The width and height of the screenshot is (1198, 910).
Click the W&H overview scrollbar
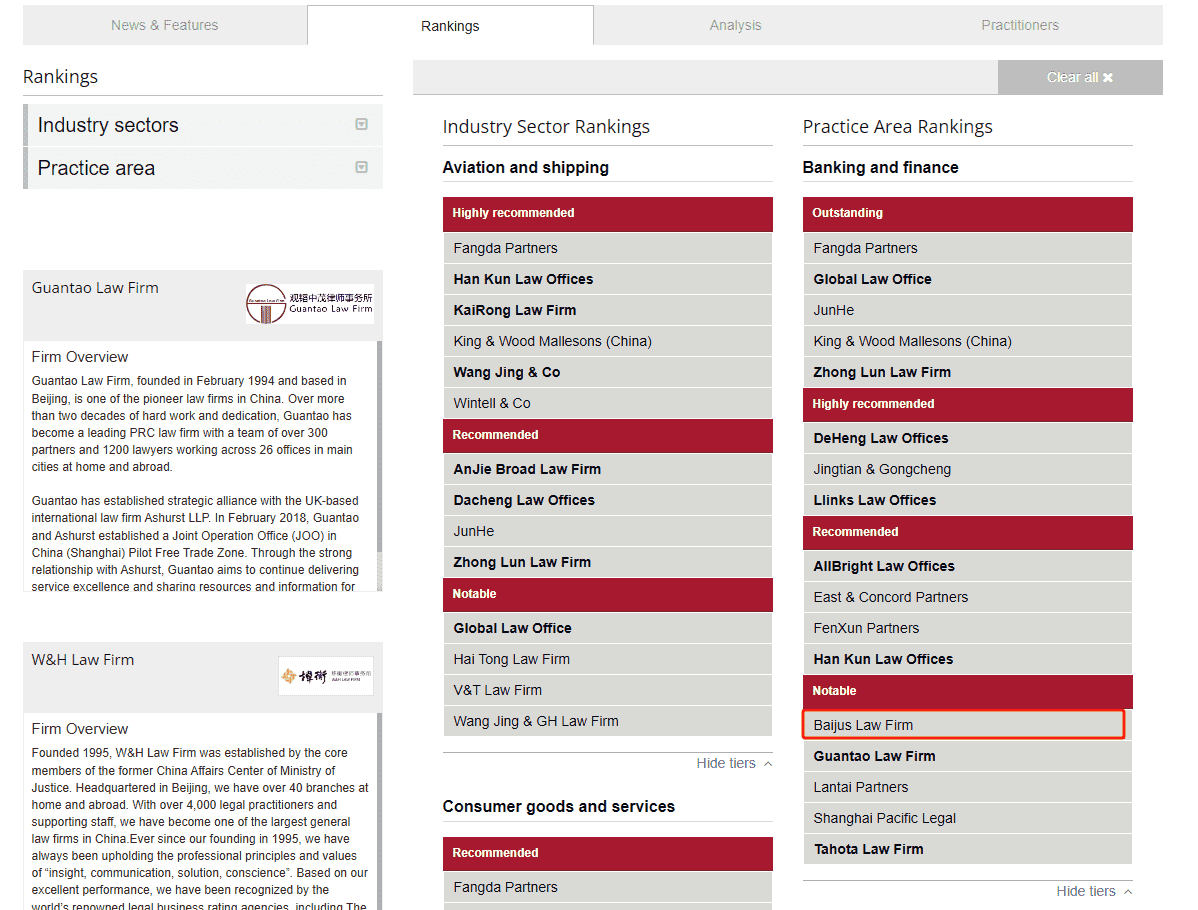380,811
